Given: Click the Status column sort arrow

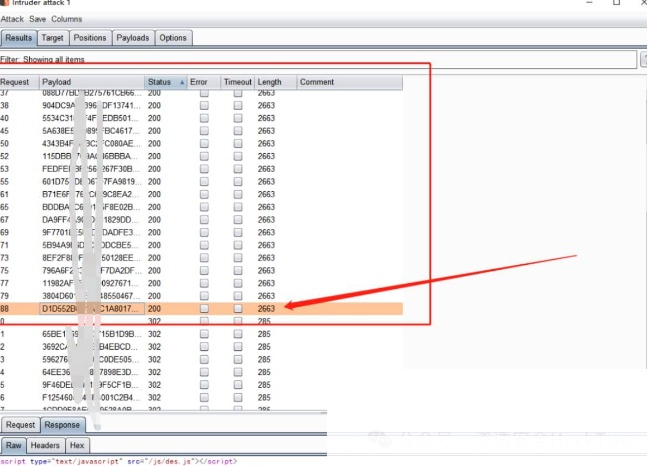Looking at the screenshot, I should 182,83.
